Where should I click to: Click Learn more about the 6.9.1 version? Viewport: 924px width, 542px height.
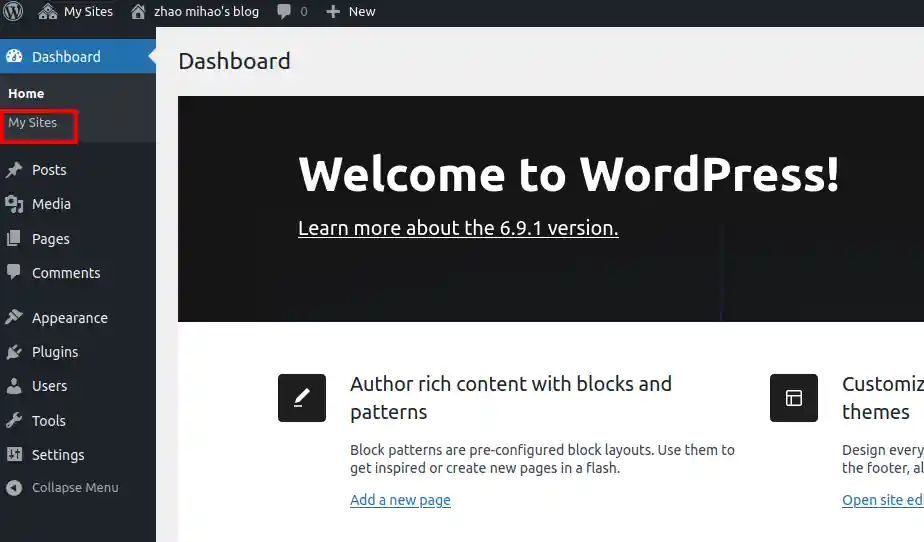coord(458,228)
